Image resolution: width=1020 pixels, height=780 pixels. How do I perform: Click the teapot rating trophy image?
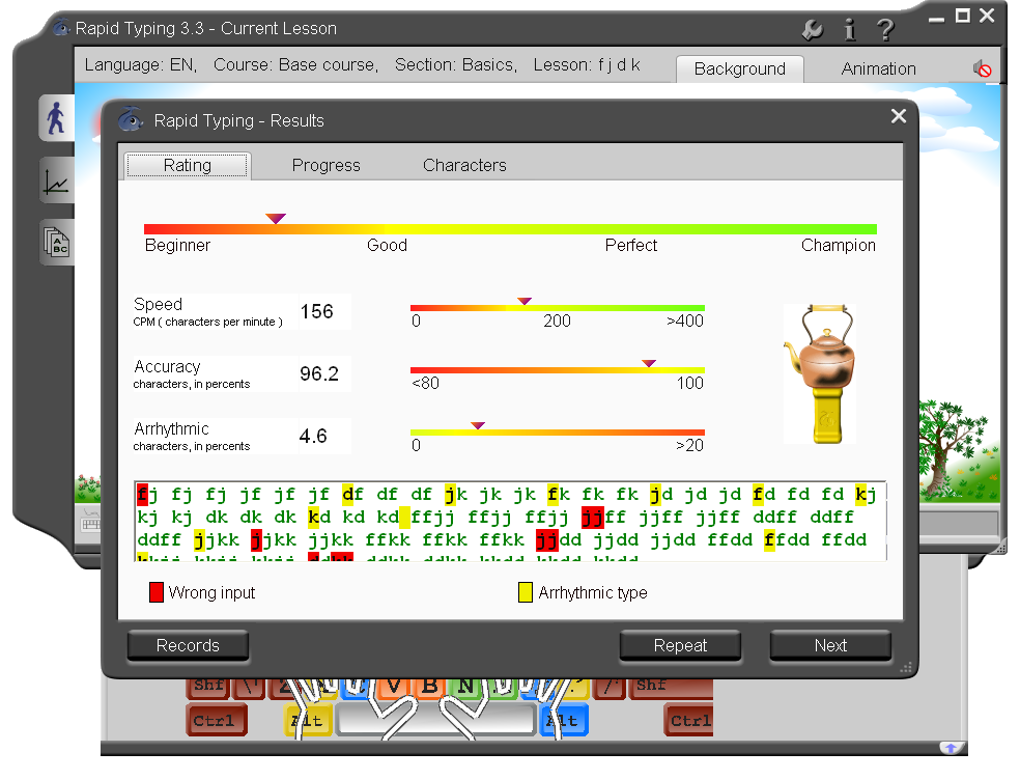pyautogui.click(x=820, y=374)
